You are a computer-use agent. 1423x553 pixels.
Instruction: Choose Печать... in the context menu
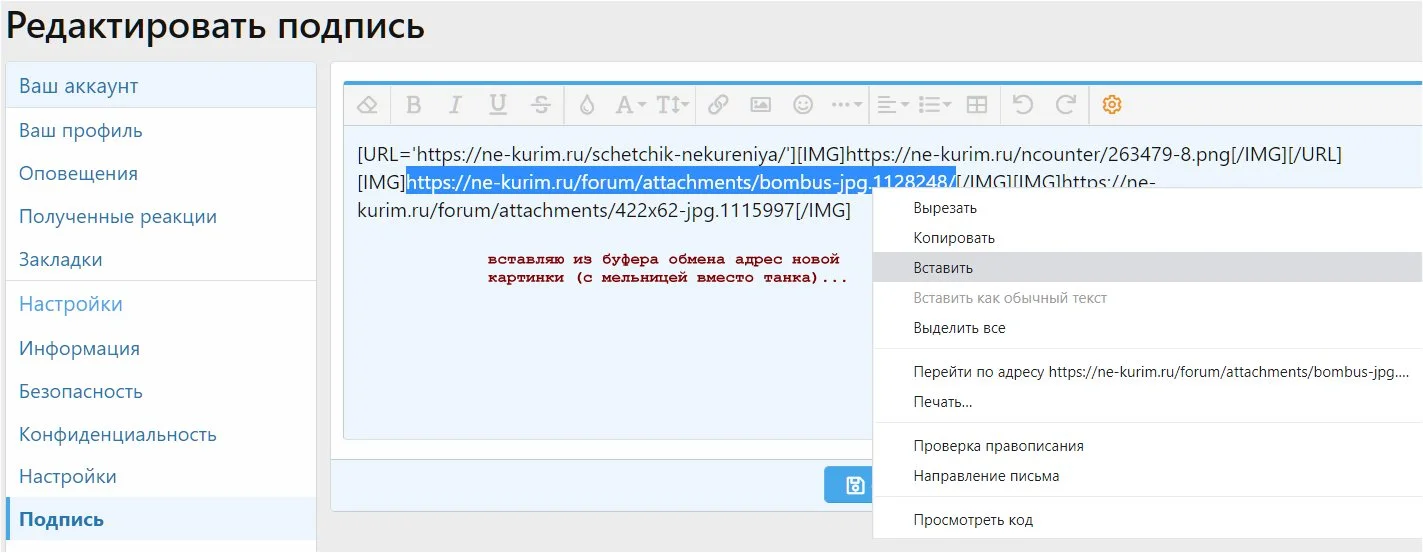[x=1148, y=402]
